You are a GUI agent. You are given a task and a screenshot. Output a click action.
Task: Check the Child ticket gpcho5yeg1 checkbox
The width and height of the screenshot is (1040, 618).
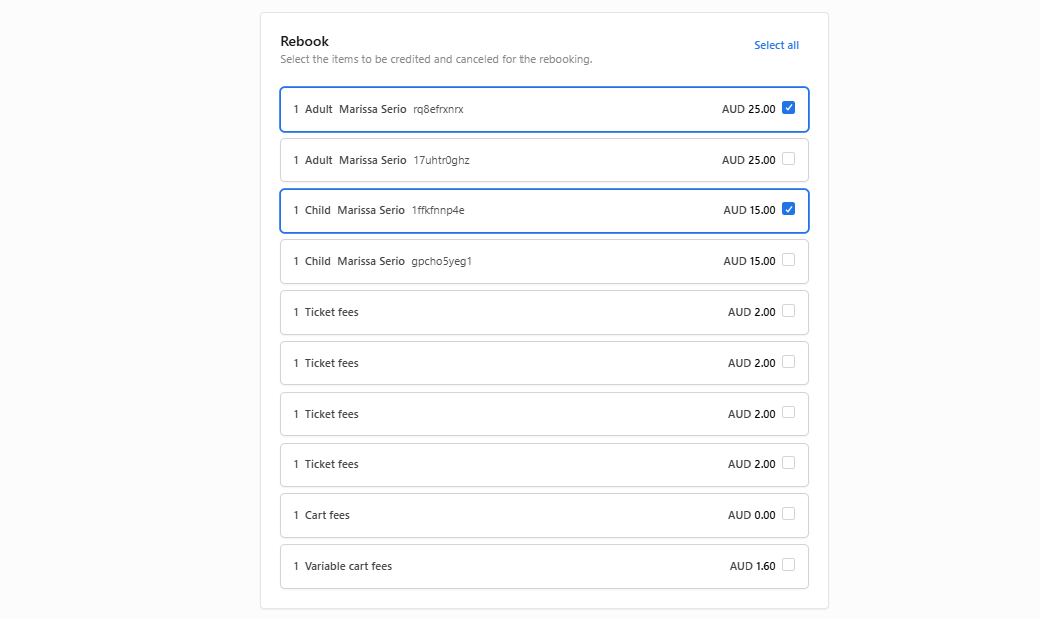click(788, 260)
